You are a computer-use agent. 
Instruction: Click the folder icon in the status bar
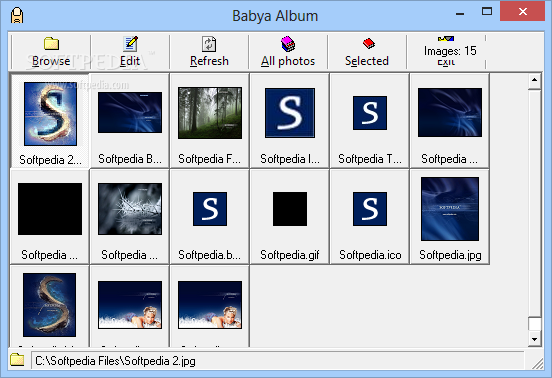pyautogui.click(x=17, y=360)
